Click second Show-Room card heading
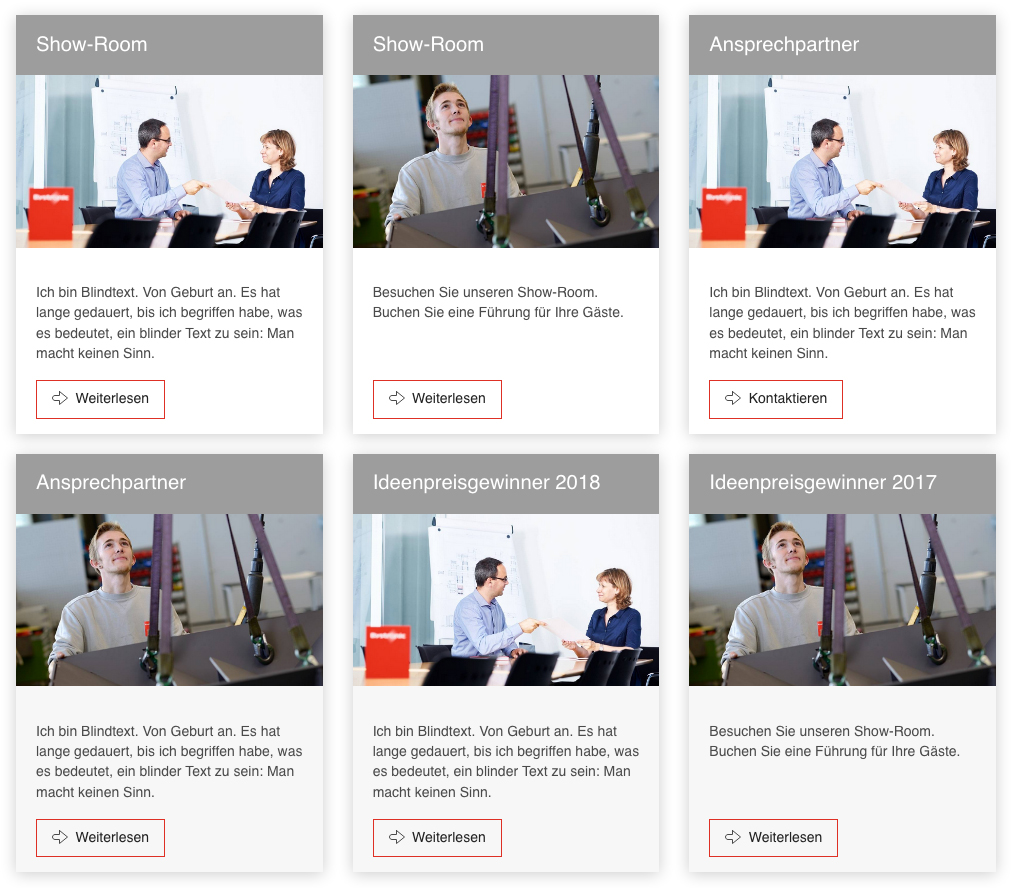Viewport: 1012px width, 888px height. pos(428,45)
